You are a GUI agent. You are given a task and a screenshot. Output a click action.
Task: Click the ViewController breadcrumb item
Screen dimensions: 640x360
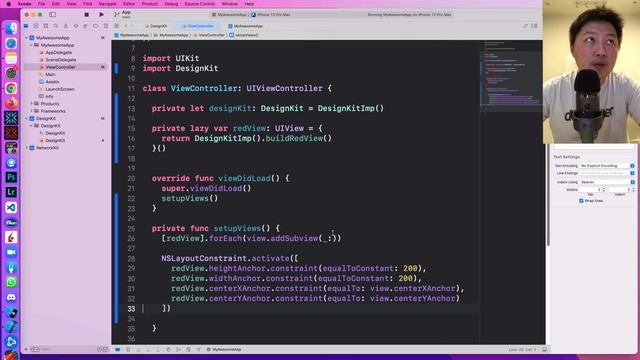(x=209, y=35)
